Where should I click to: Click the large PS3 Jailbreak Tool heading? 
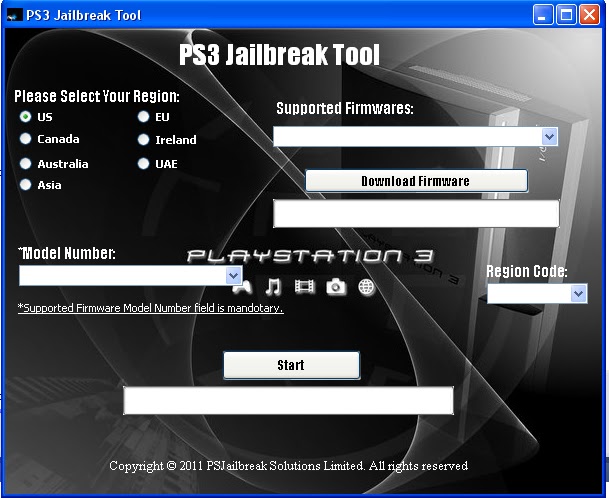tap(279, 54)
